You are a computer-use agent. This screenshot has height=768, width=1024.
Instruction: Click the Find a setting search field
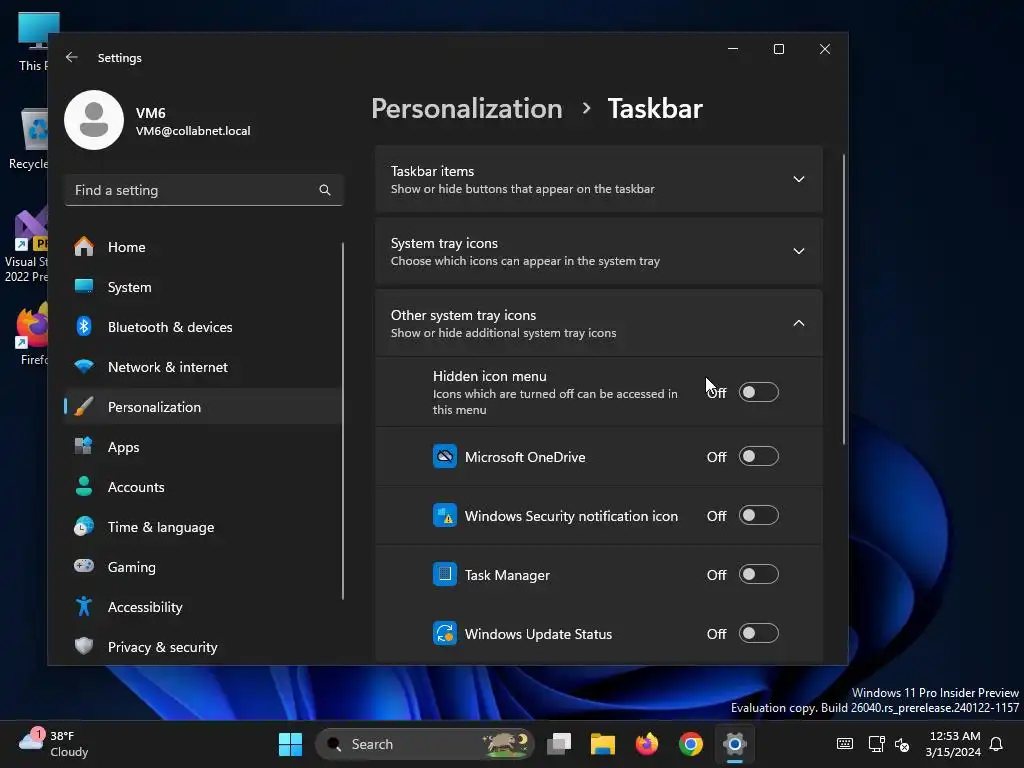coord(204,190)
